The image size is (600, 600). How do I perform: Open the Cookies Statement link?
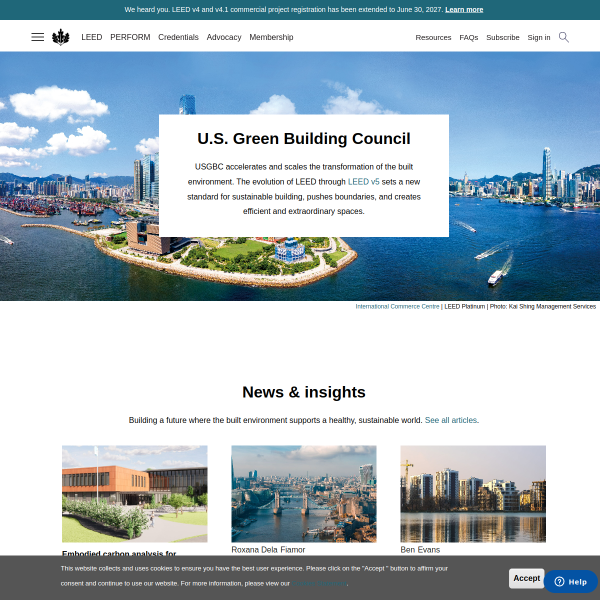coord(320,584)
